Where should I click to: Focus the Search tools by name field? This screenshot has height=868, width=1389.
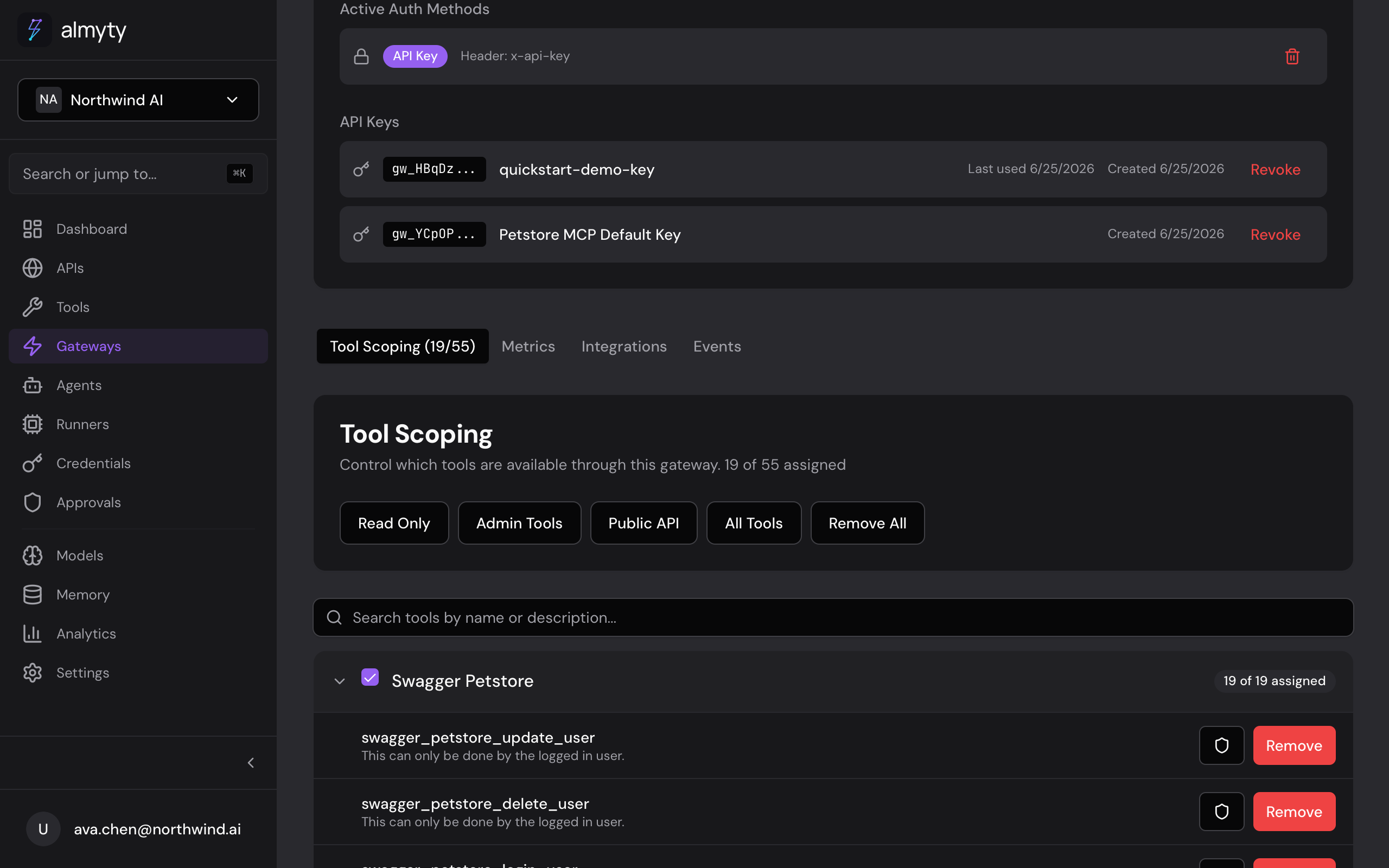click(x=833, y=618)
